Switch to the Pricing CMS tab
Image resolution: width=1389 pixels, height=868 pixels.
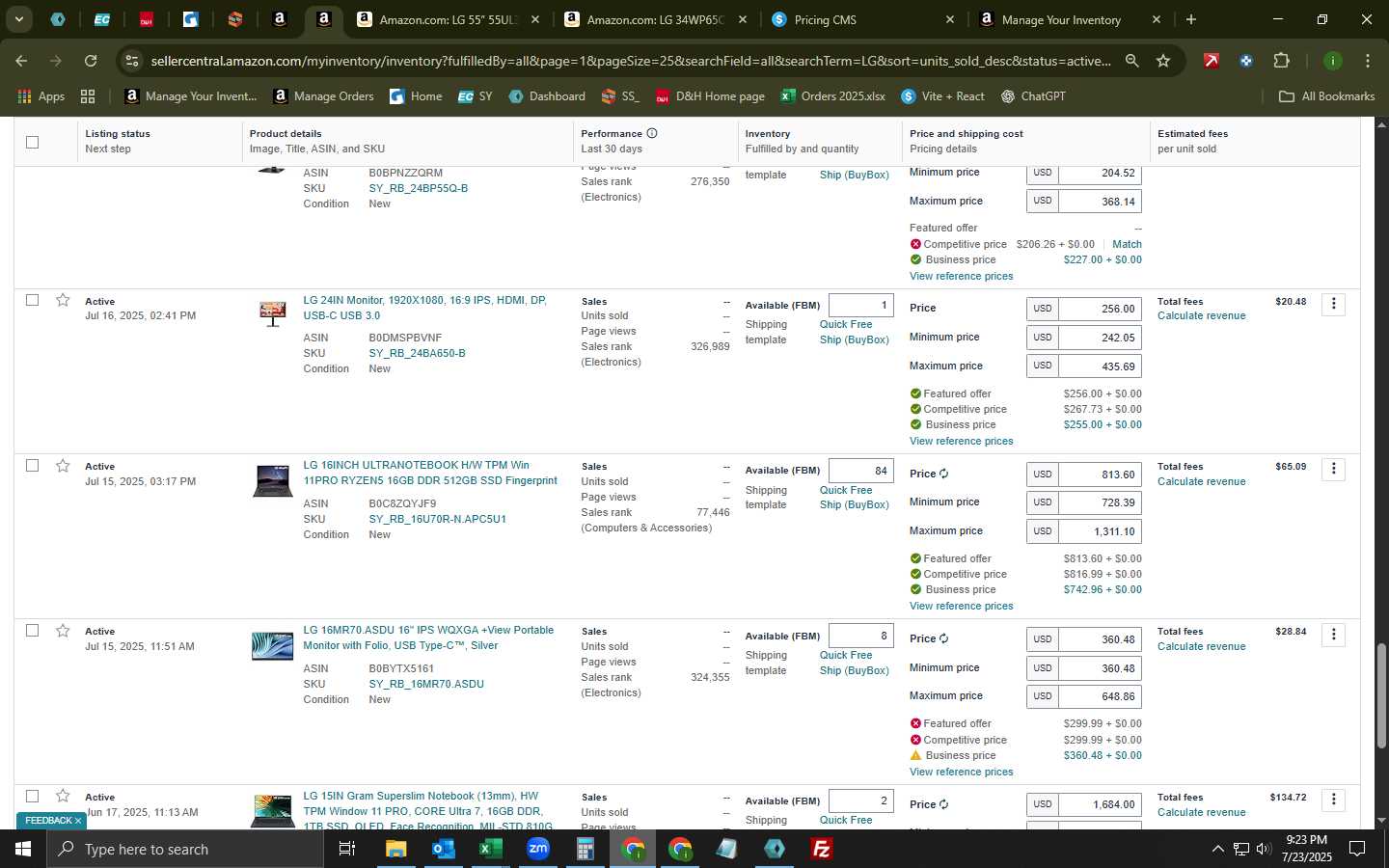tap(863, 19)
